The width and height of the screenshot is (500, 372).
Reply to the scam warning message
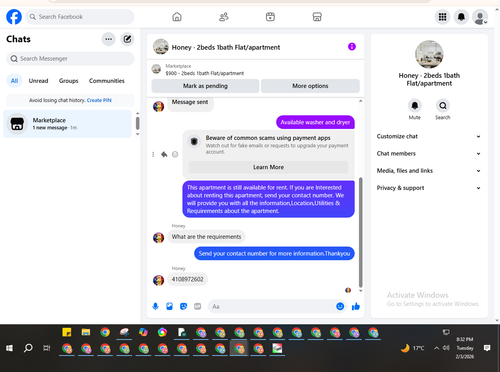point(164,154)
